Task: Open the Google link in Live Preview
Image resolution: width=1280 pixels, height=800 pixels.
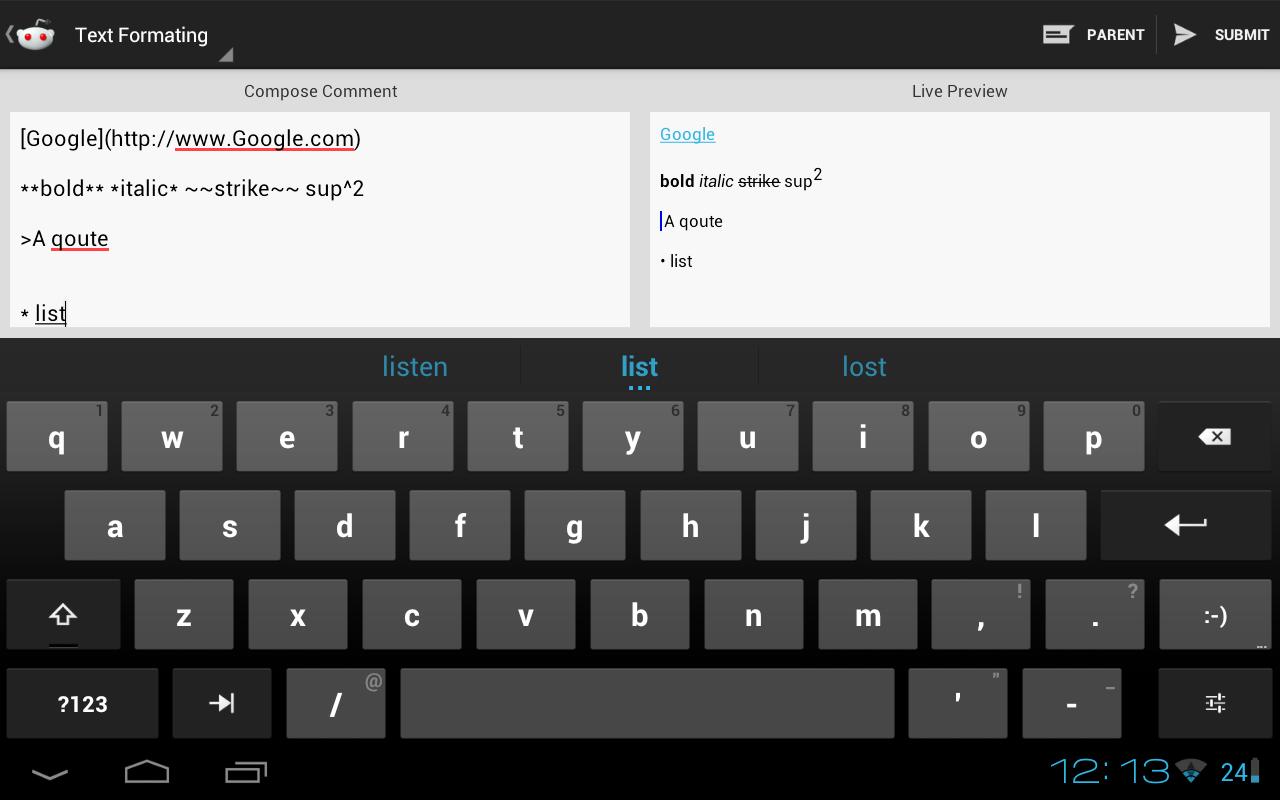Action: coord(687,134)
